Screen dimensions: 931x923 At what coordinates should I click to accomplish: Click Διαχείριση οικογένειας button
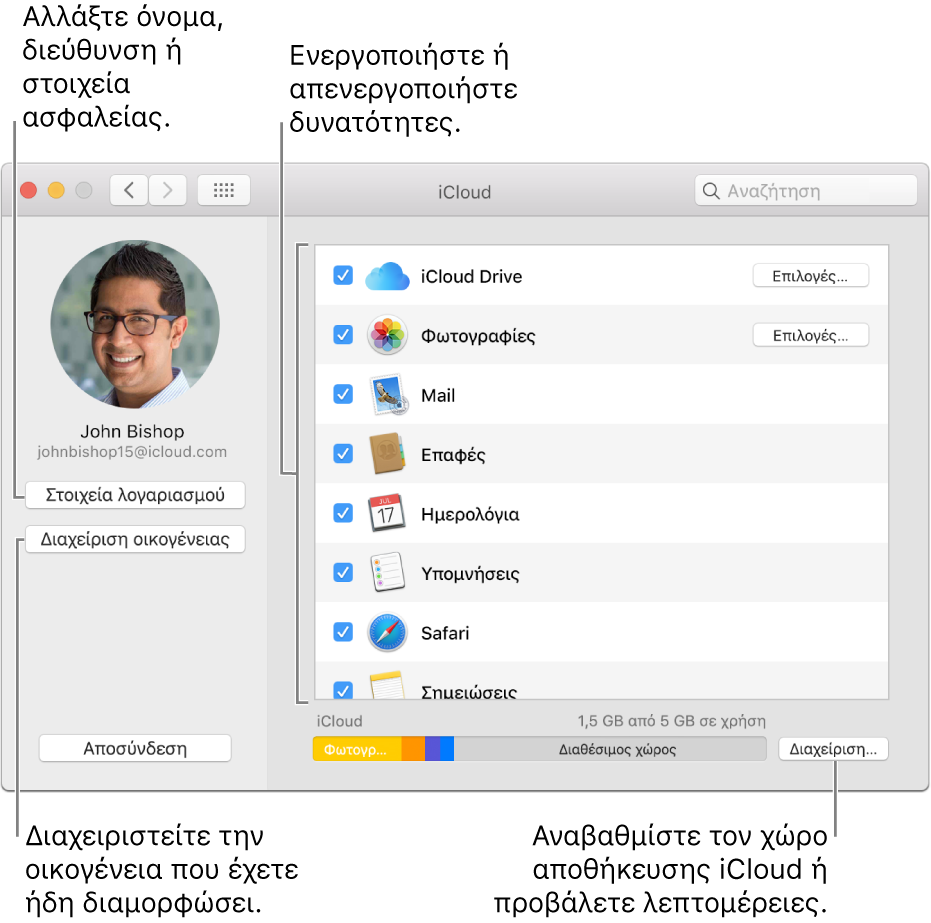pyautogui.click(x=135, y=540)
